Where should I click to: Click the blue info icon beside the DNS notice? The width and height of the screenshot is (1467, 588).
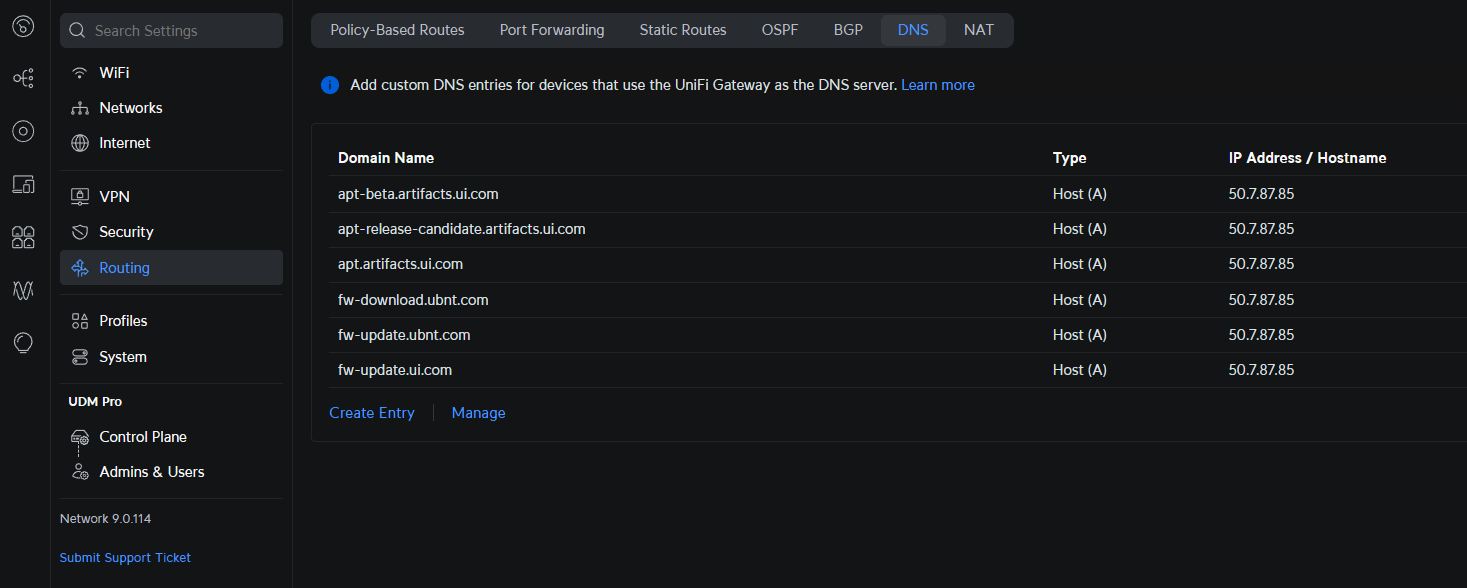tap(330, 86)
